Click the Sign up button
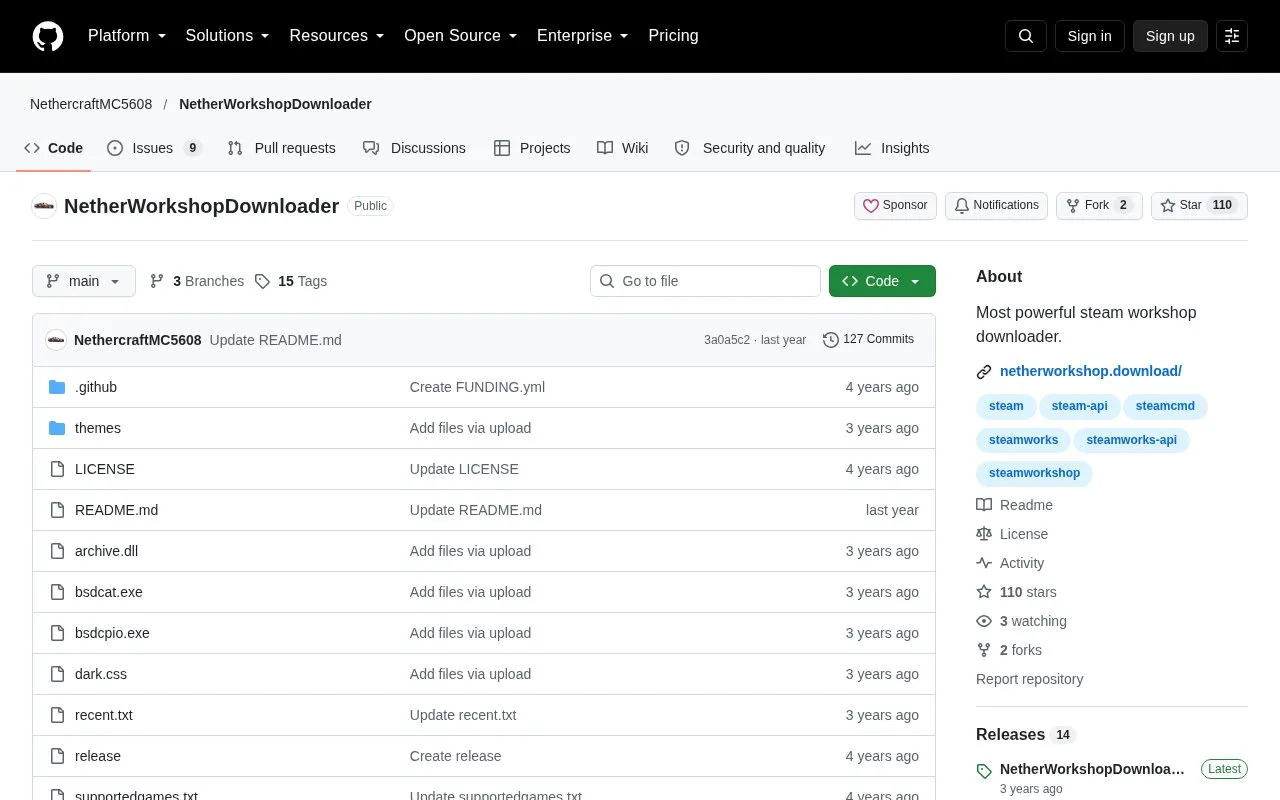This screenshot has width=1280, height=800. pyautogui.click(x=1170, y=36)
